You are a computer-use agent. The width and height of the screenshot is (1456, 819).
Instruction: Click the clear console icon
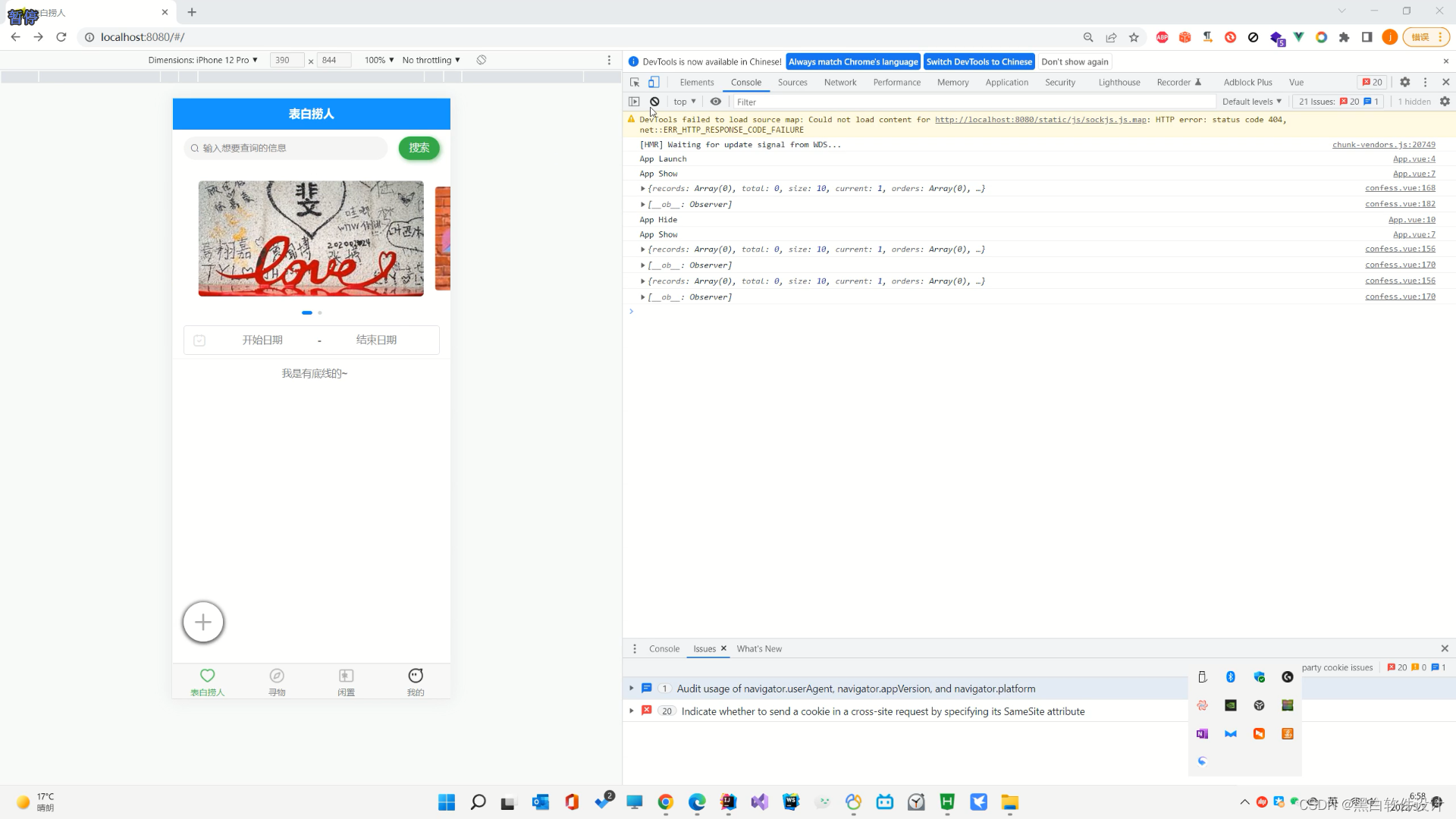655,101
